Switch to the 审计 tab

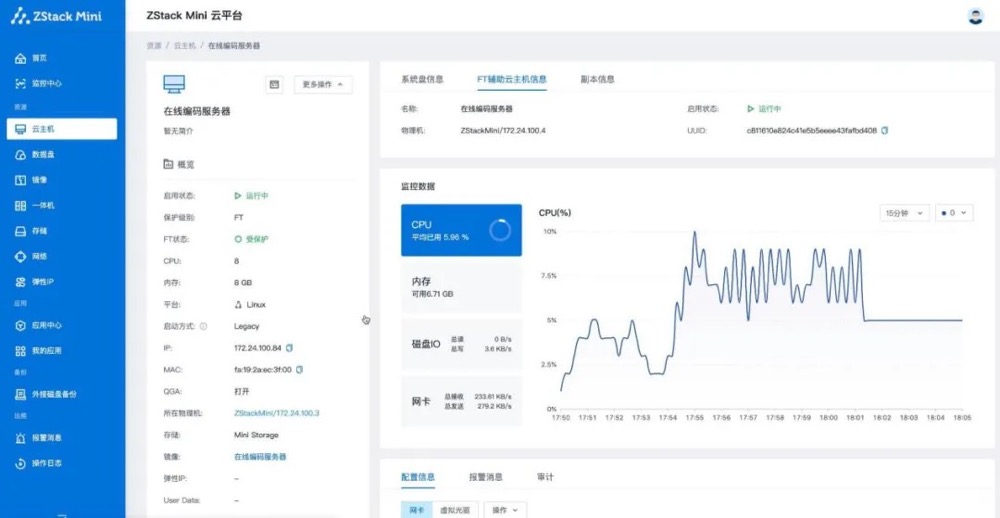[545, 477]
